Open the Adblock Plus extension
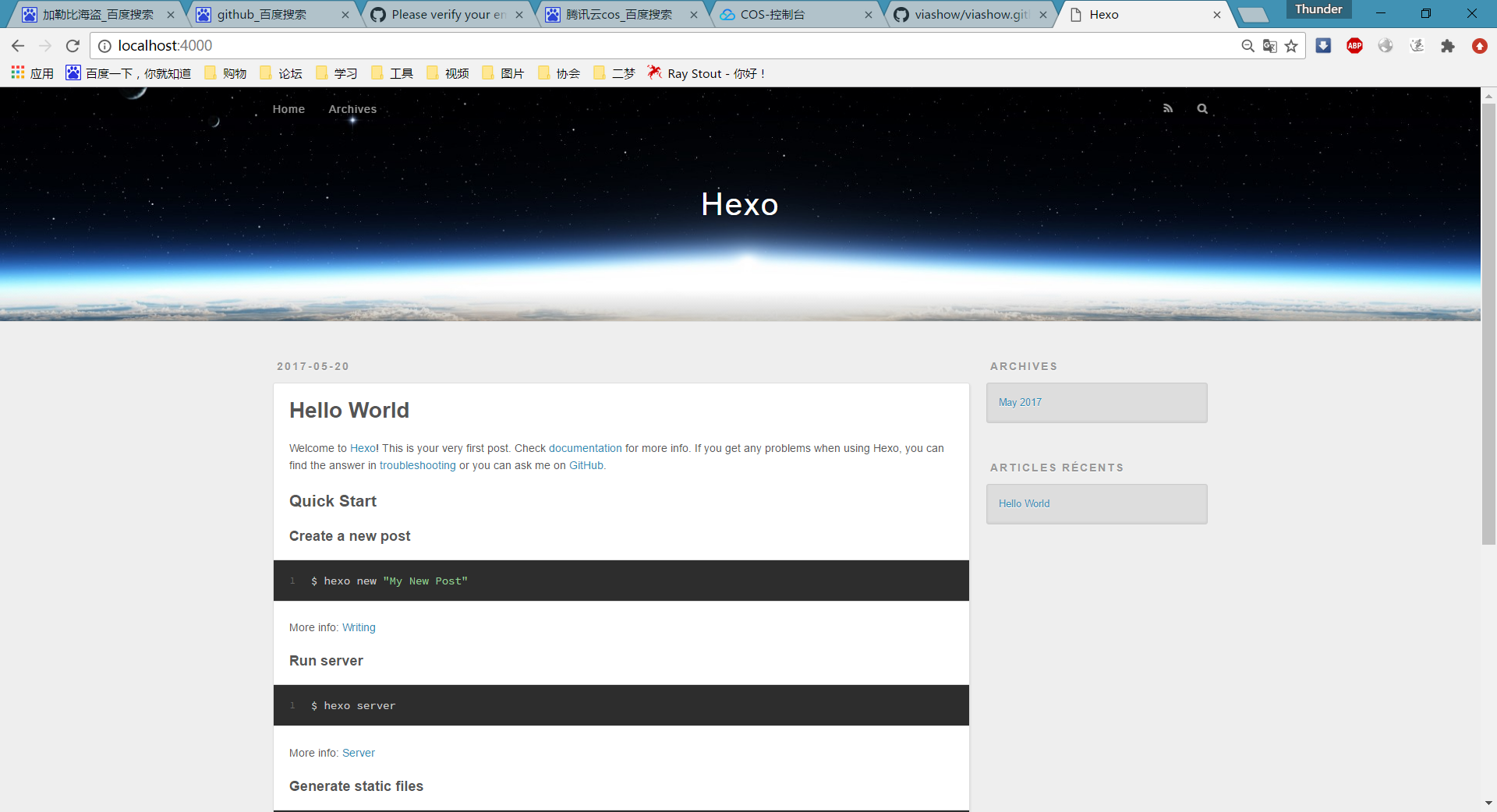The width and height of the screenshot is (1497, 812). coord(1354,46)
